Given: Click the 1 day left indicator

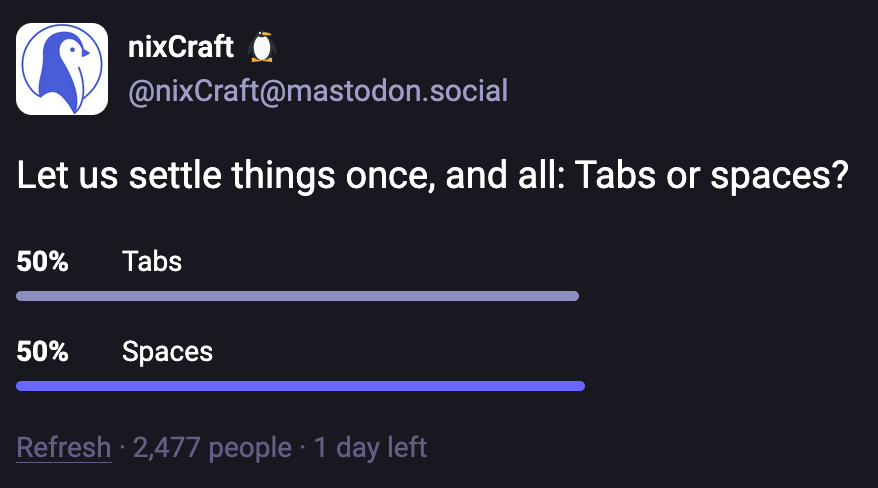Looking at the screenshot, I should [x=370, y=447].
